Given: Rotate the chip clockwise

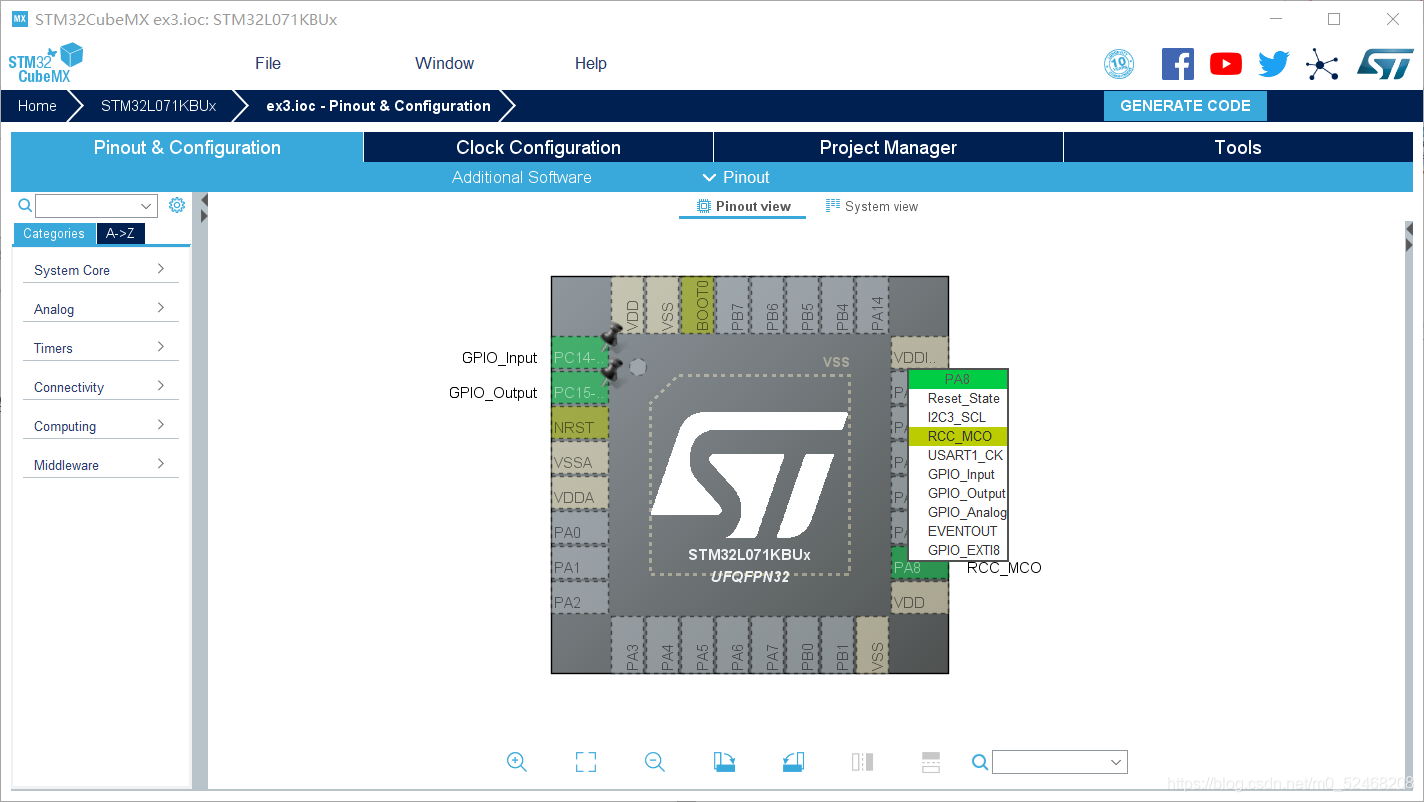Looking at the screenshot, I should point(724,762).
